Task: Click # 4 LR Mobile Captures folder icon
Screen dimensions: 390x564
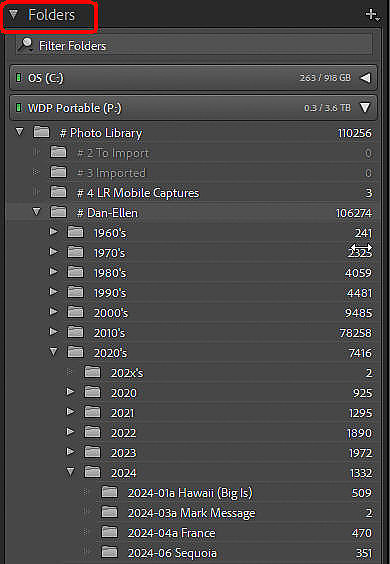Action: click(58, 192)
